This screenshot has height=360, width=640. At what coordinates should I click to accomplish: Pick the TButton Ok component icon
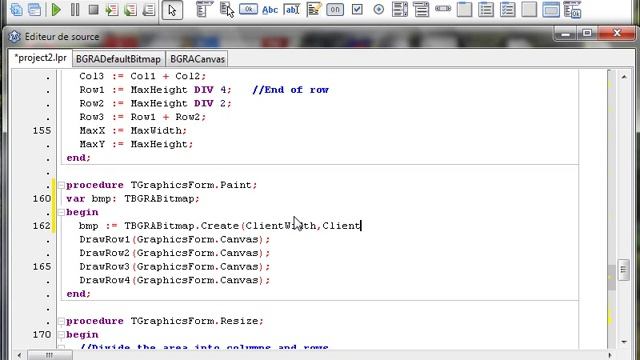pos(248,9)
